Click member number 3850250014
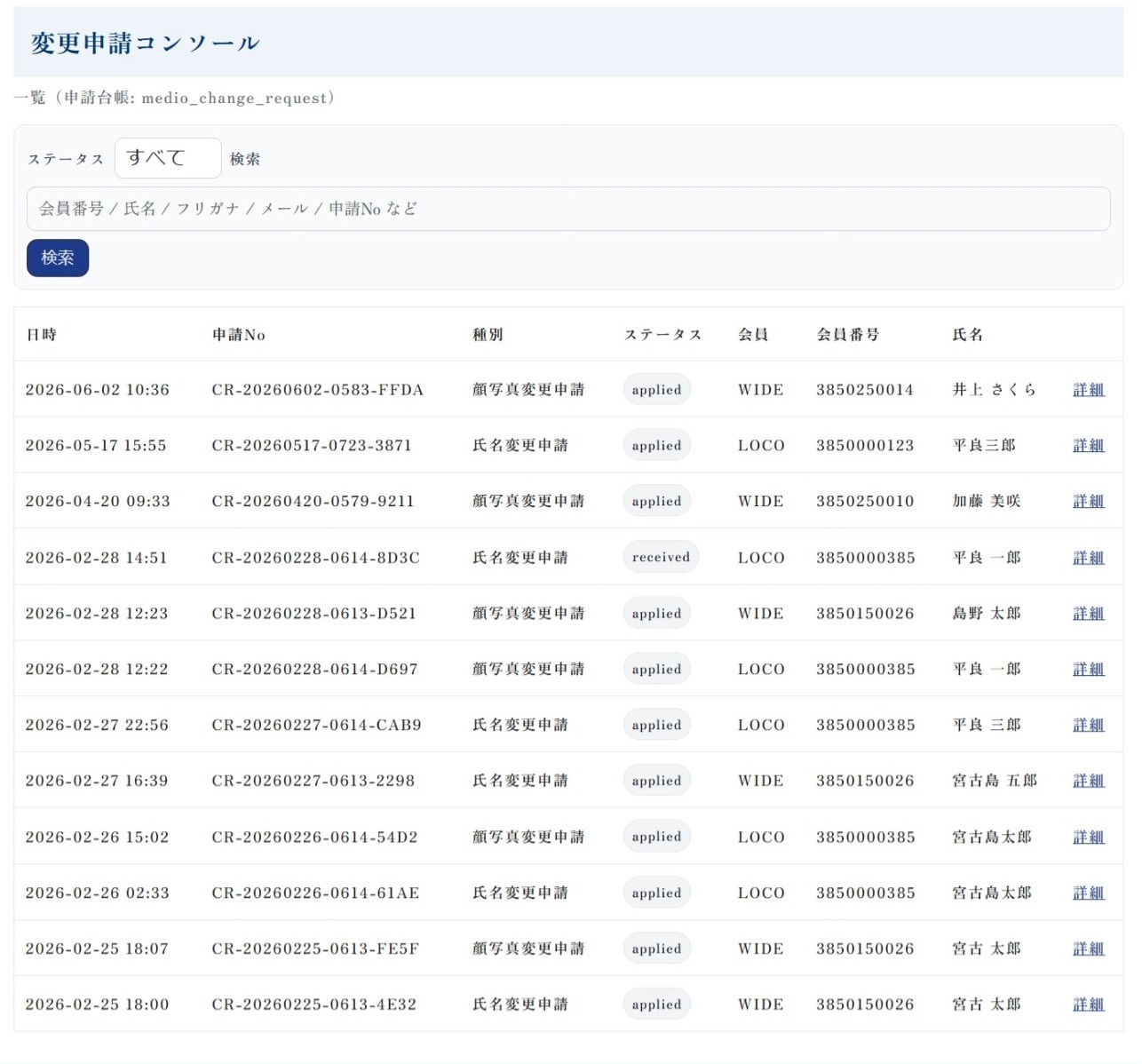Viewport: 1142px width, 1064px height. [865, 390]
